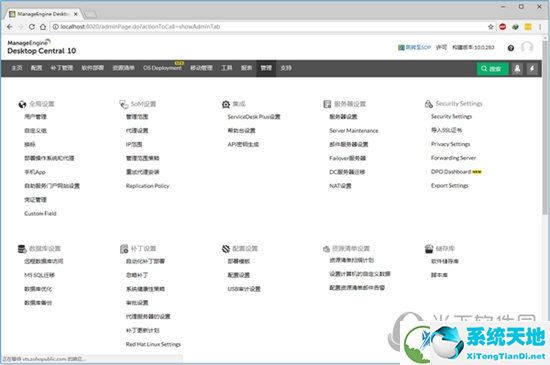Image resolution: width=550 pixels, height=365 pixels.
Task: Open the NAT设置 link
Action: pyautogui.click(x=340, y=186)
